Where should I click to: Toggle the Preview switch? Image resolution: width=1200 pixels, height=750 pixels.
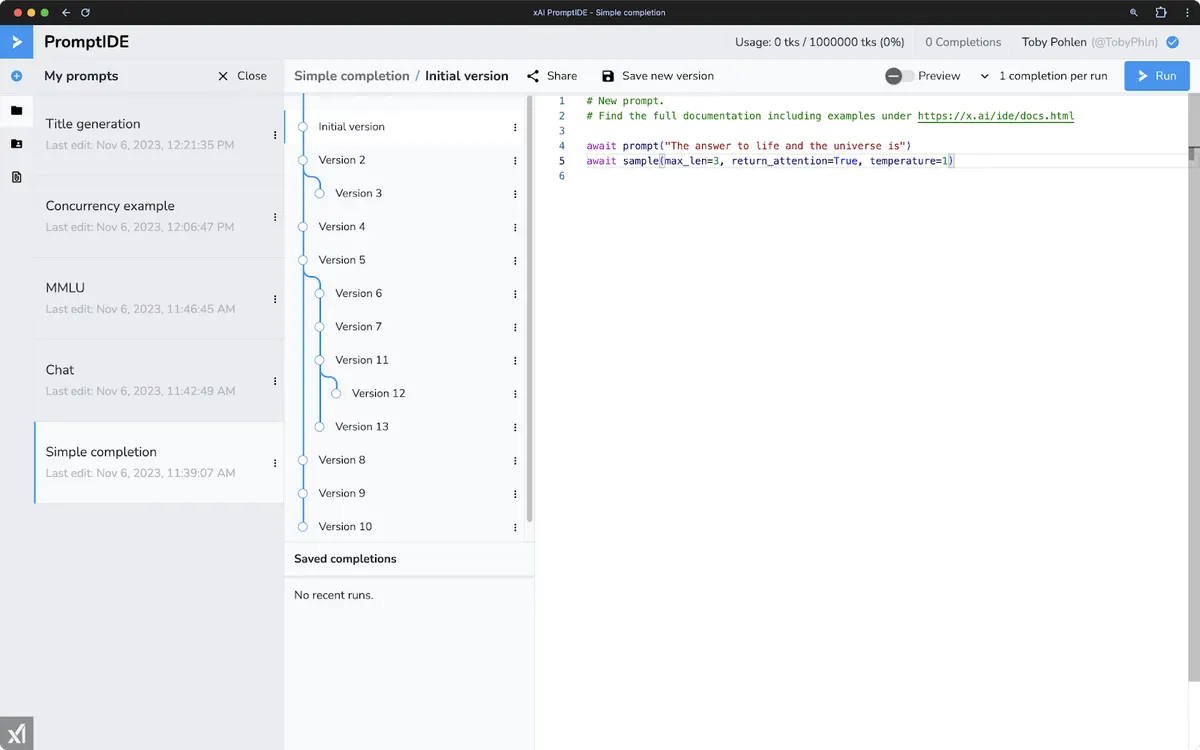[x=899, y=76]
